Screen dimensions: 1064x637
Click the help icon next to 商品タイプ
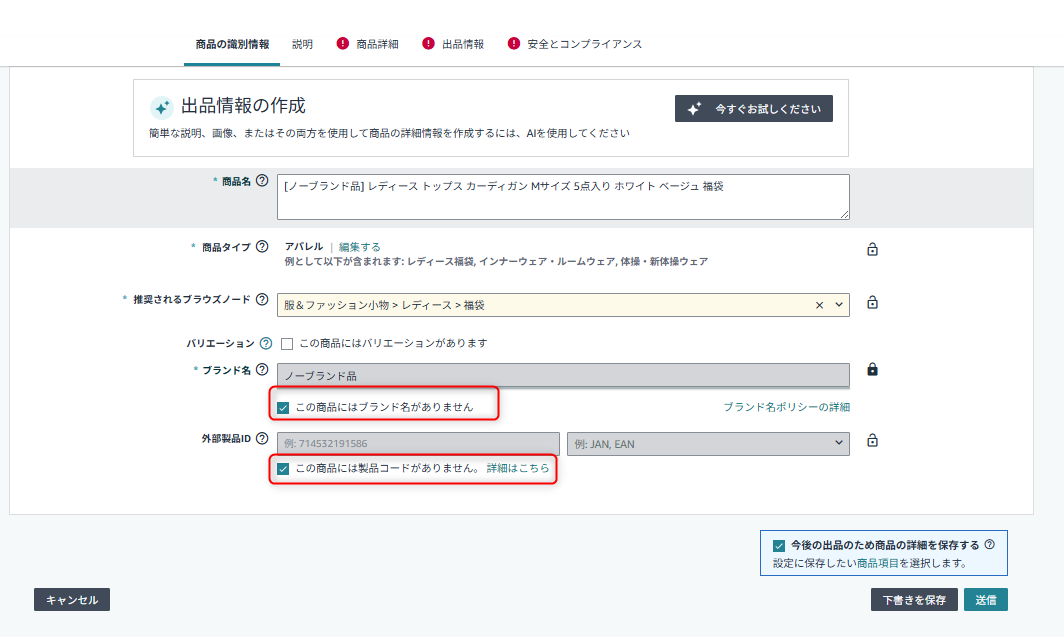262,247
